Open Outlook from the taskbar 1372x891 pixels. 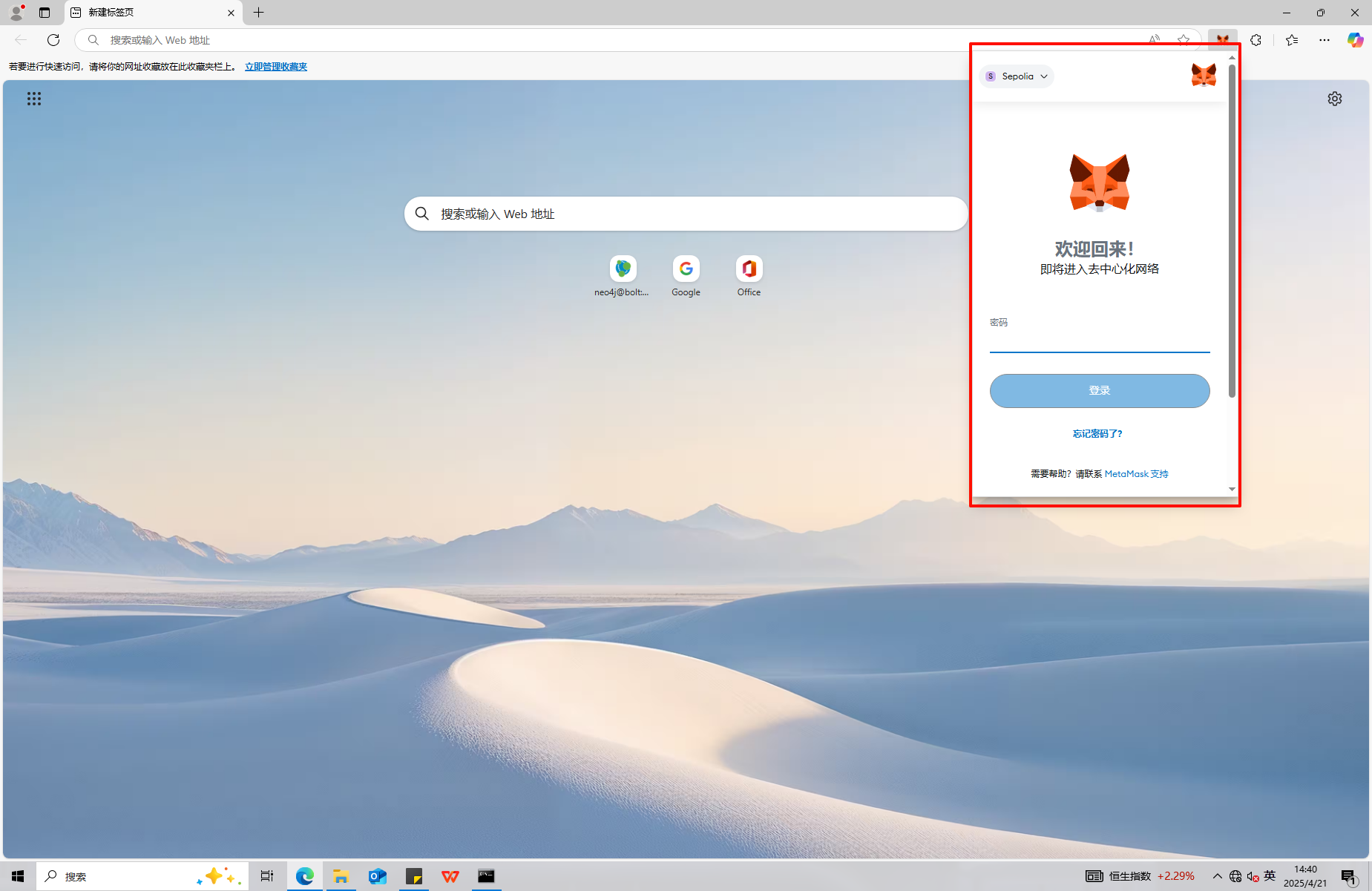[x=378, y=876]
